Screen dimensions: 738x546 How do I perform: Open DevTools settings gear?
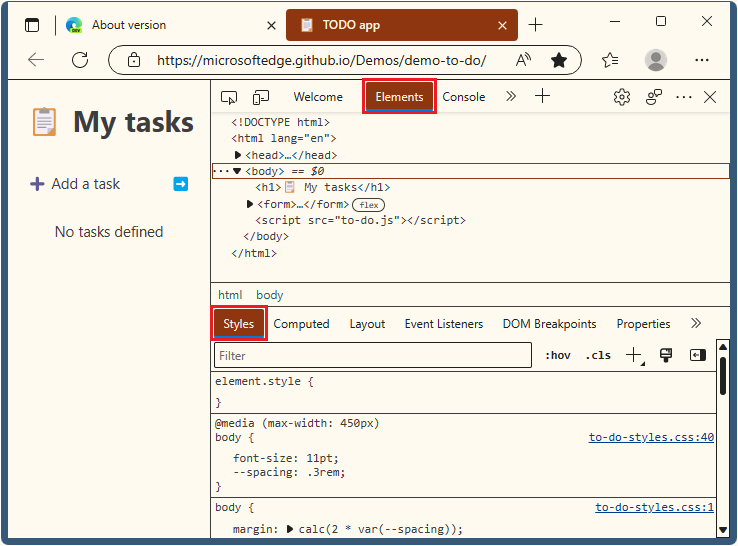[x=622, y=97]
